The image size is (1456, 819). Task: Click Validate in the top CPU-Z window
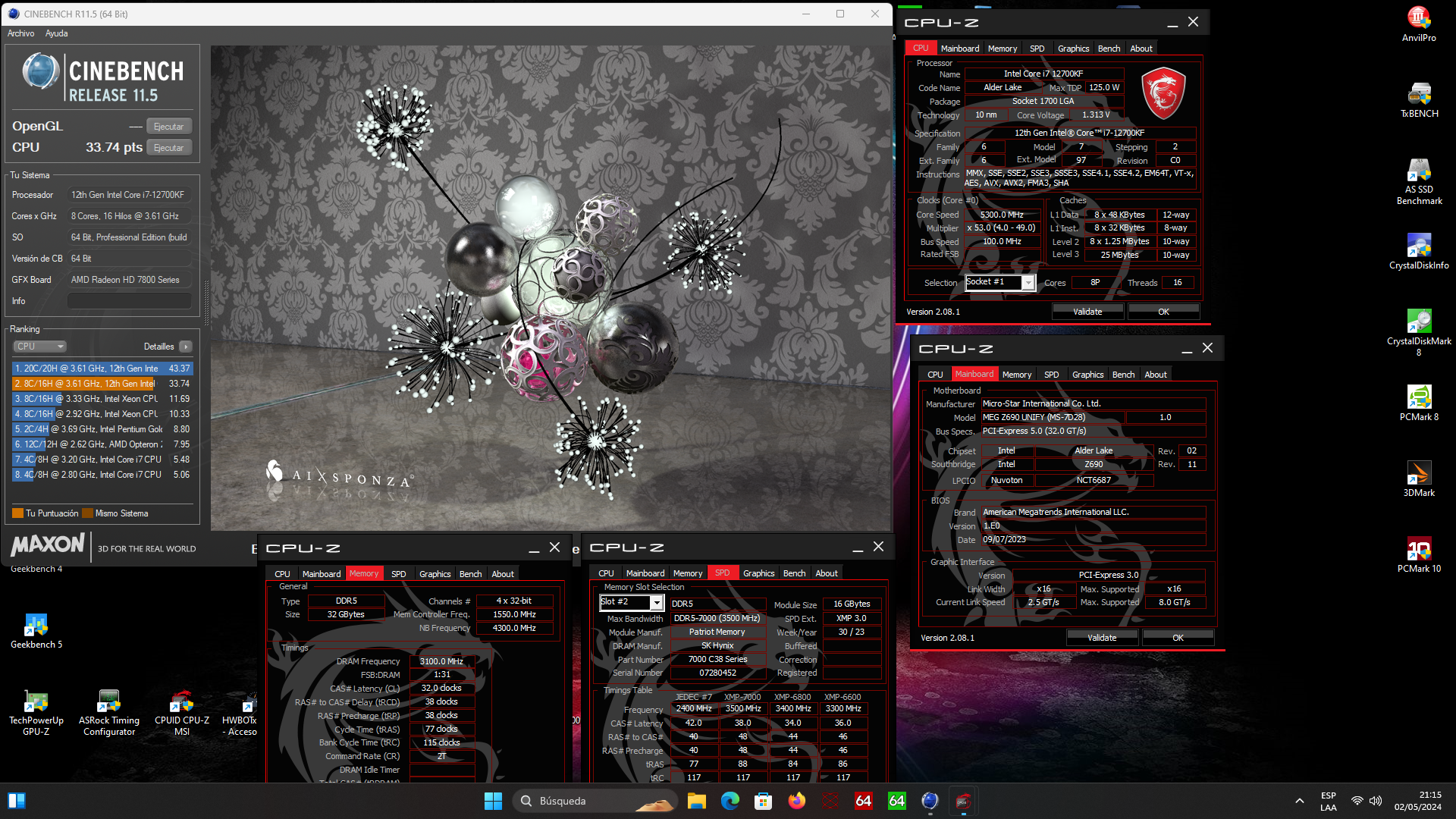[x=1087, y=312]
